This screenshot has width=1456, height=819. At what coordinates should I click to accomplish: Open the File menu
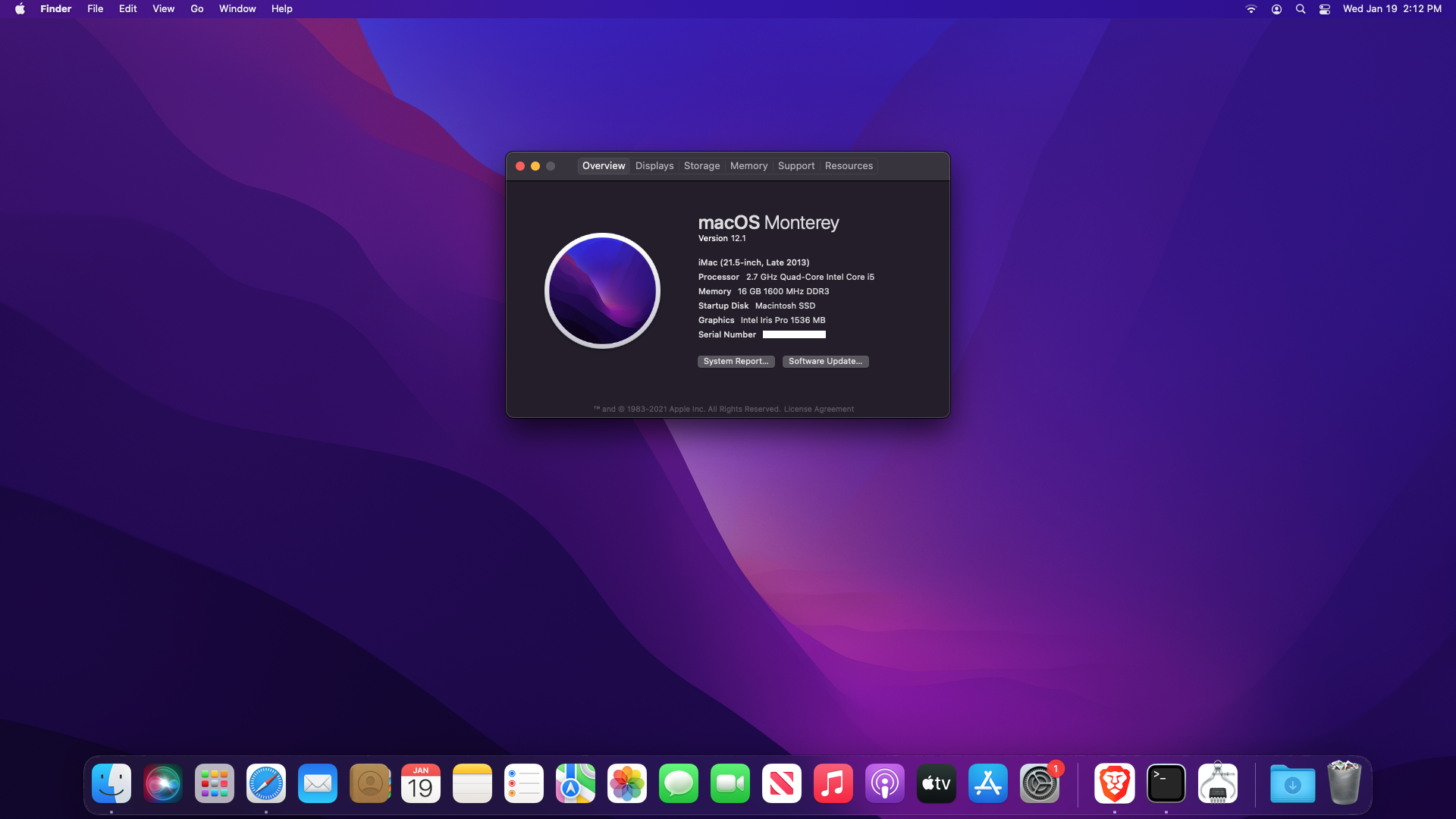click(96, 9)
